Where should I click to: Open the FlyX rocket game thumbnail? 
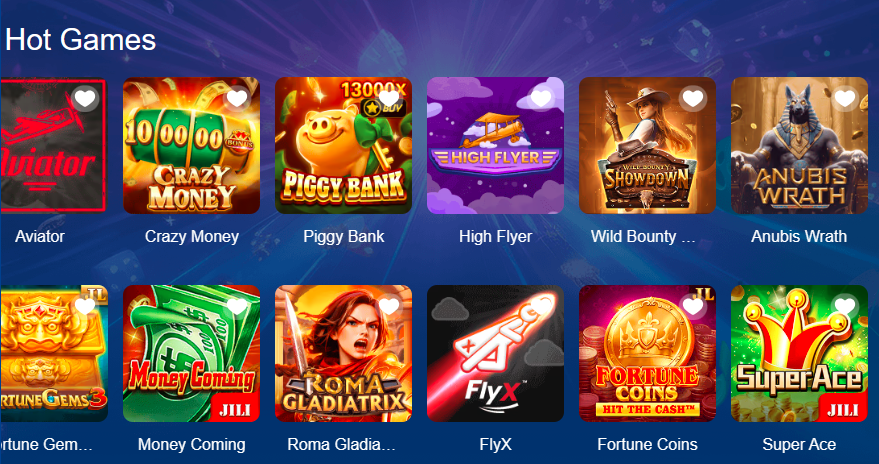point(496,354)
